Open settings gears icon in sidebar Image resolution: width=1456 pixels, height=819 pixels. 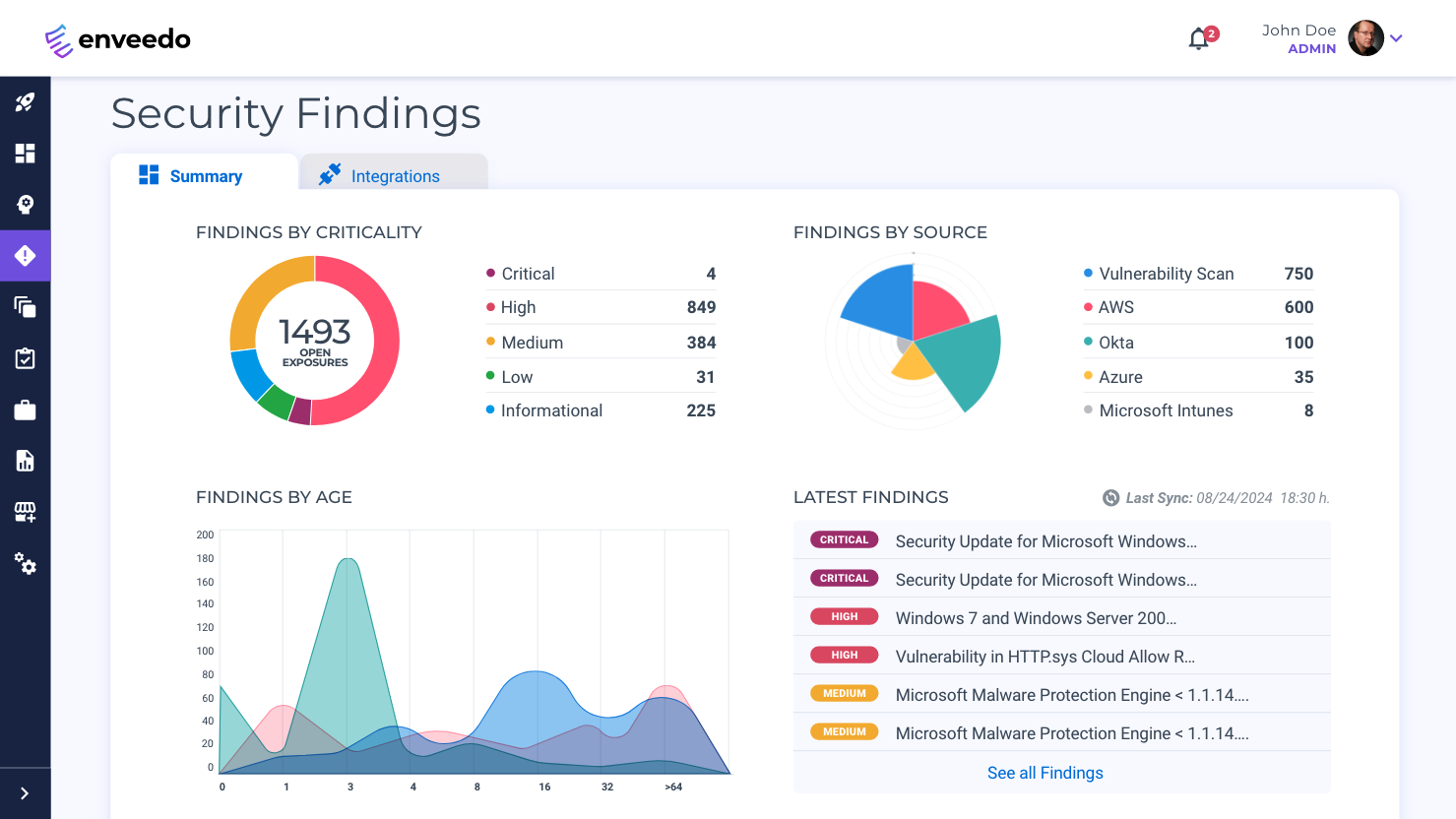(25, 564)
